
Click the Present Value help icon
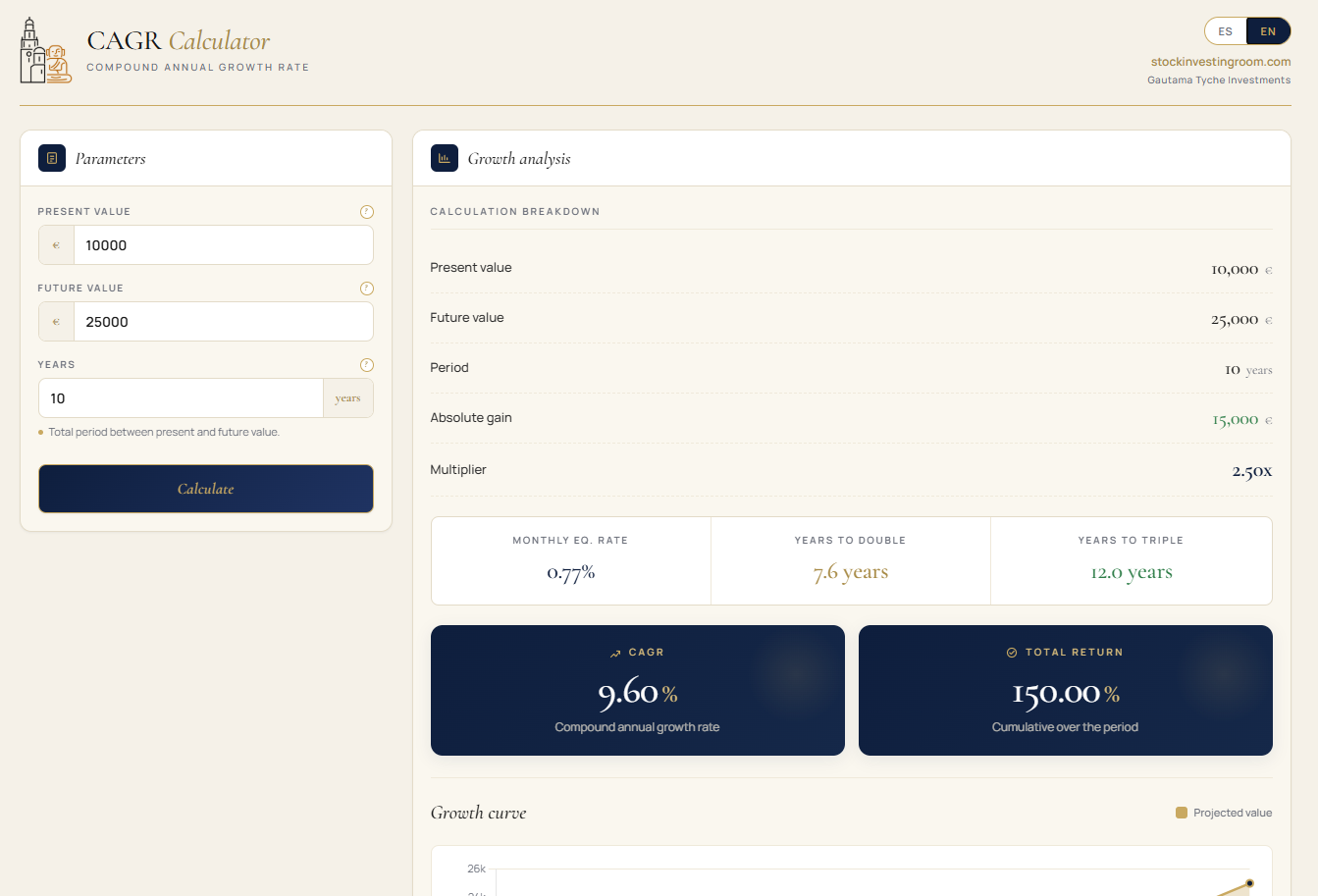coord(367,212)
